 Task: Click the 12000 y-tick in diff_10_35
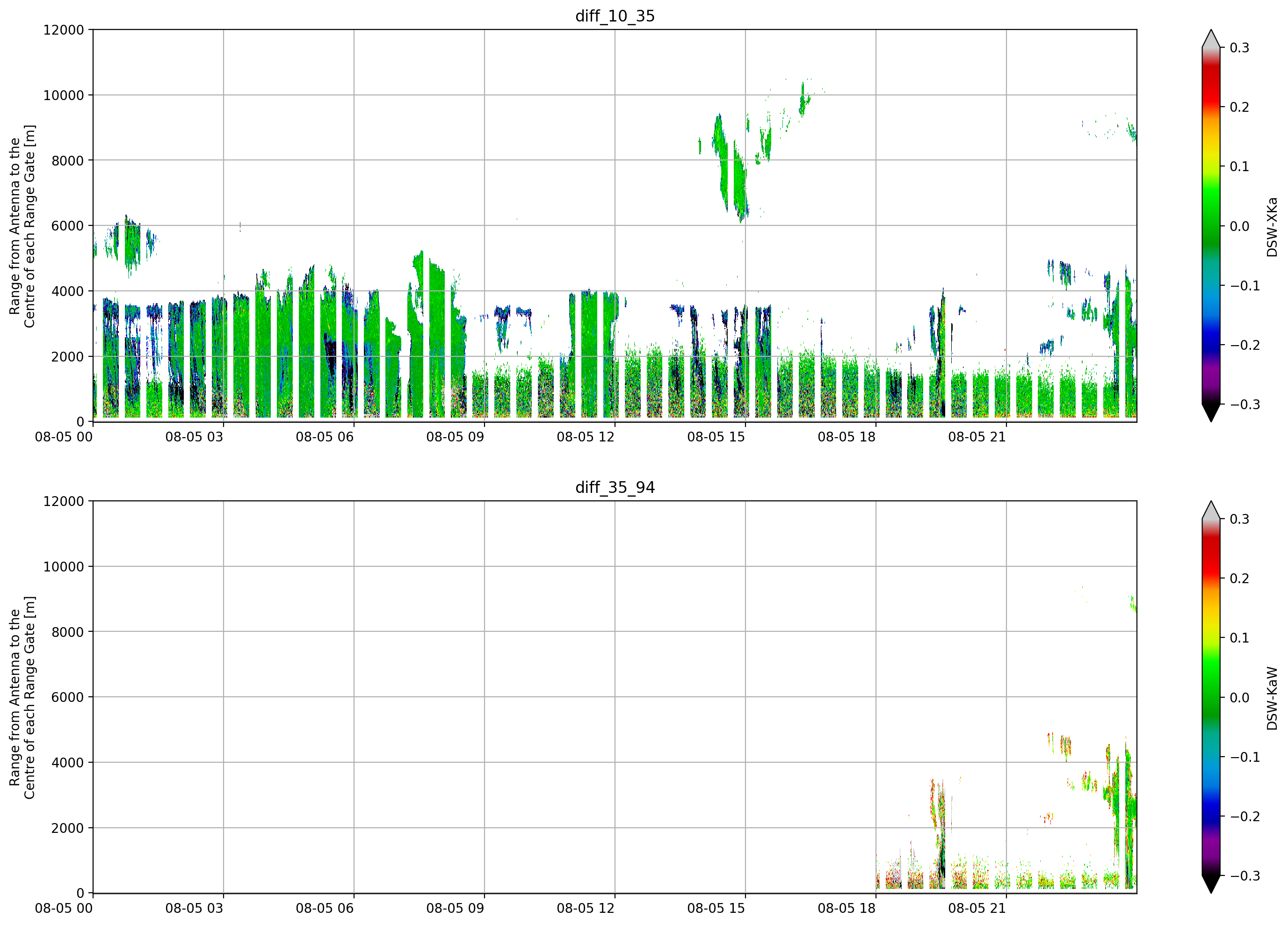tap(63, 29)
